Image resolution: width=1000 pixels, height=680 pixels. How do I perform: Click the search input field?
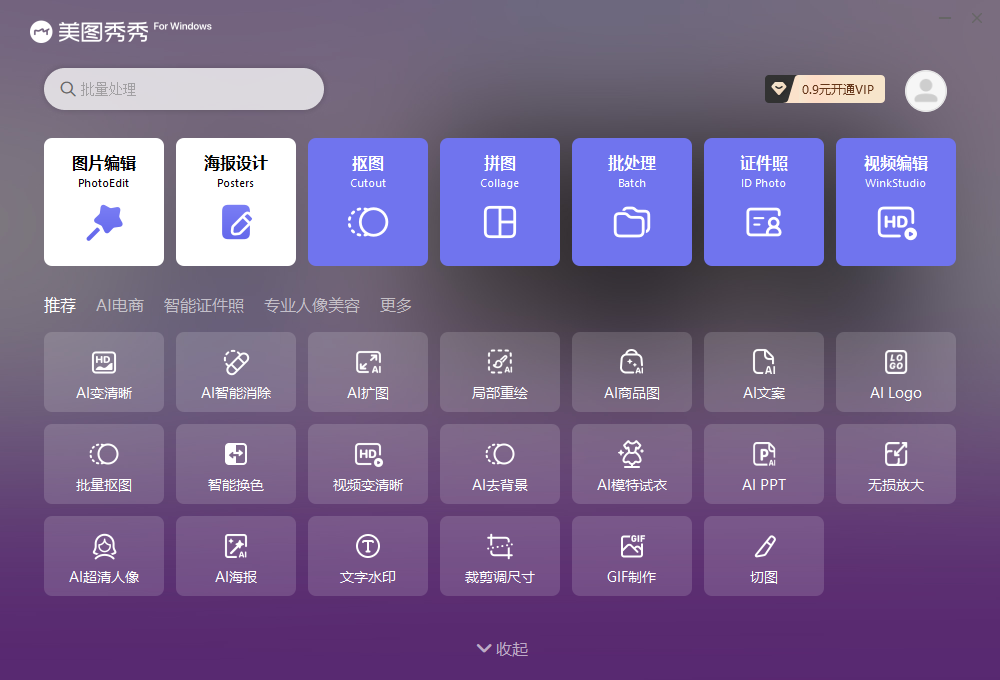click(183, 88)
